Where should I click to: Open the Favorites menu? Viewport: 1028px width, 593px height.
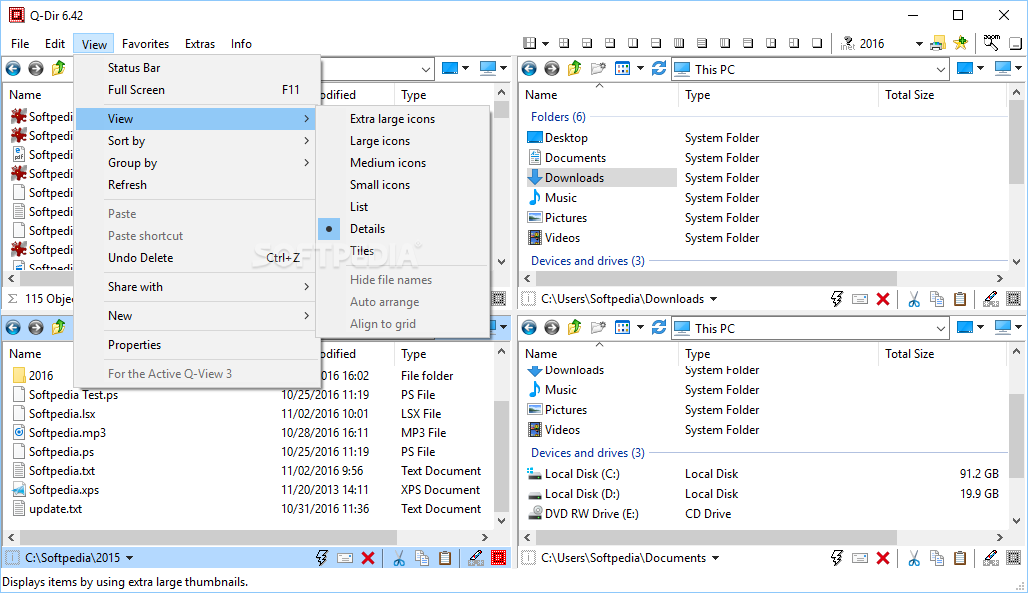146,44
